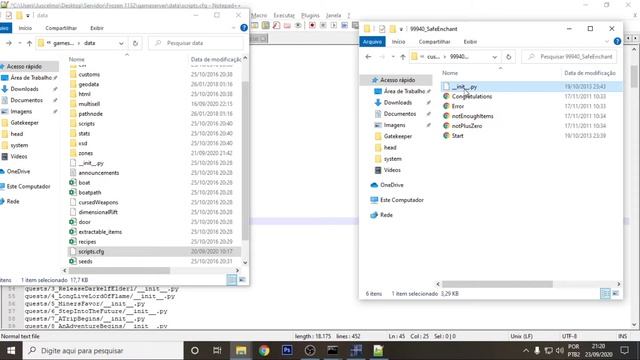Open OBS Studio from the taskbar
640x360 pixels.
coord(310,351)
